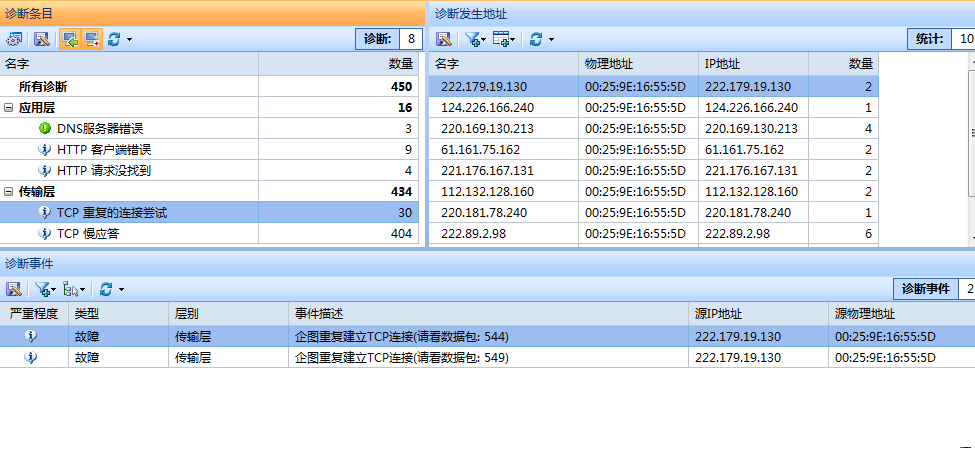The width and height of the screenshot is (975, 452).
Task: Sort address table by IP地址 column
Action: pos(754,63)
